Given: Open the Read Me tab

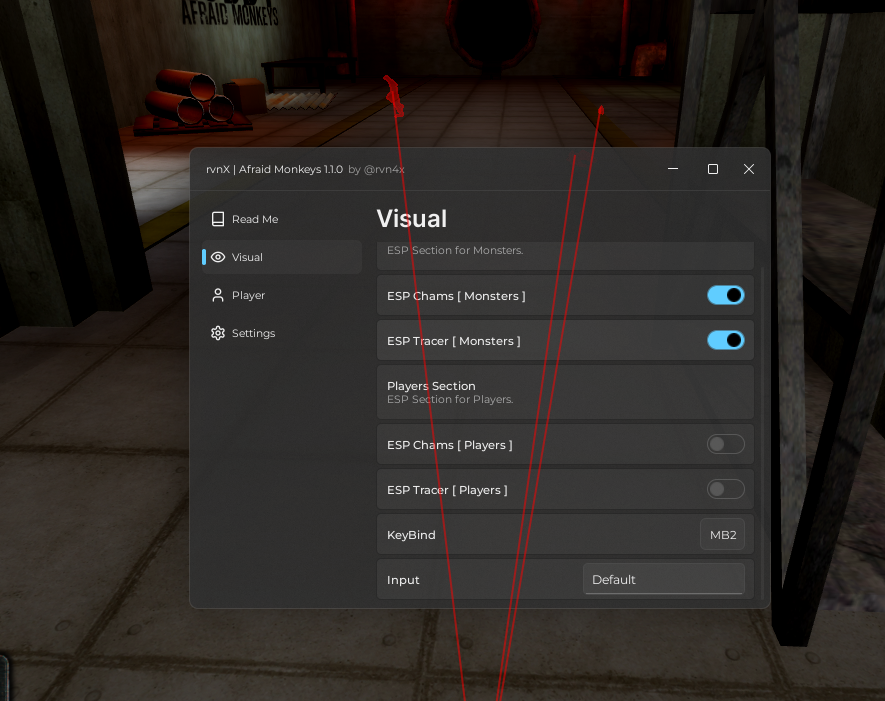Looking at the screenshot, I should pos(282,219).
